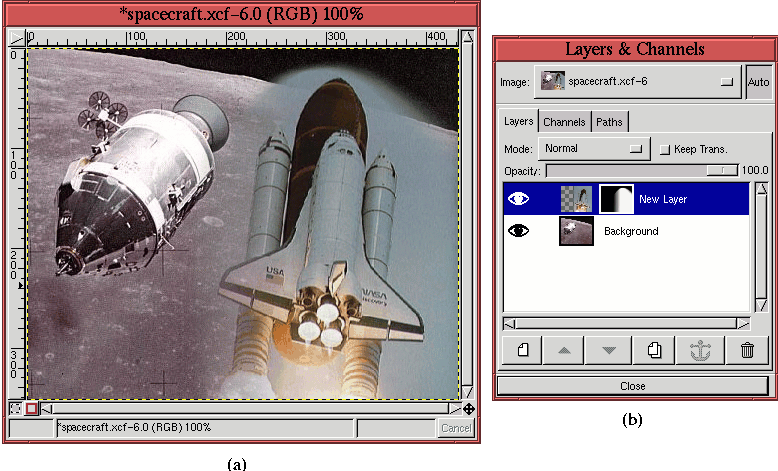Hide the New Layer using its eye icon
The image size is (778, 471).
tap(519, 199)
